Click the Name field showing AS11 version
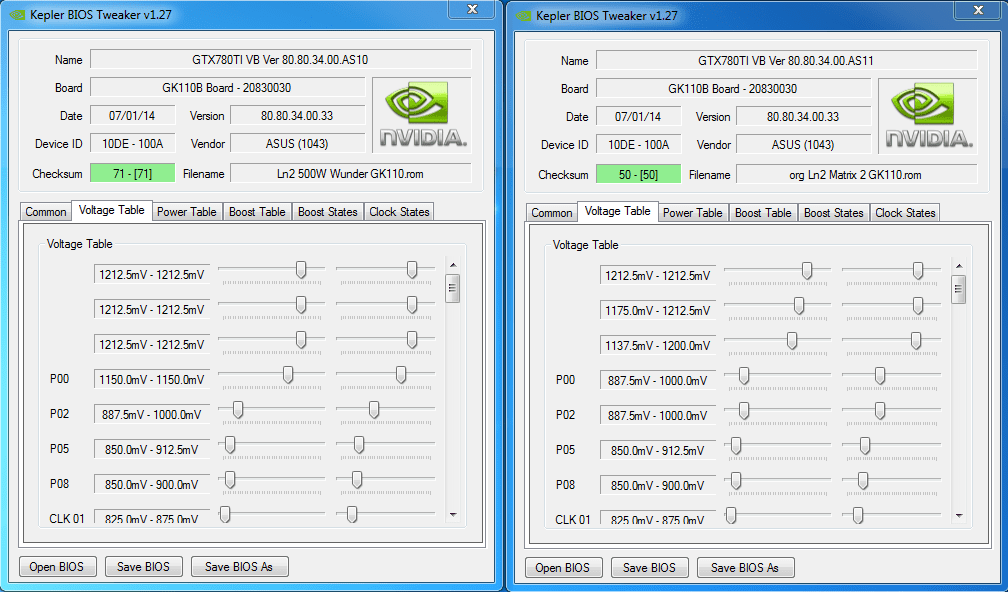 point(786,61)
